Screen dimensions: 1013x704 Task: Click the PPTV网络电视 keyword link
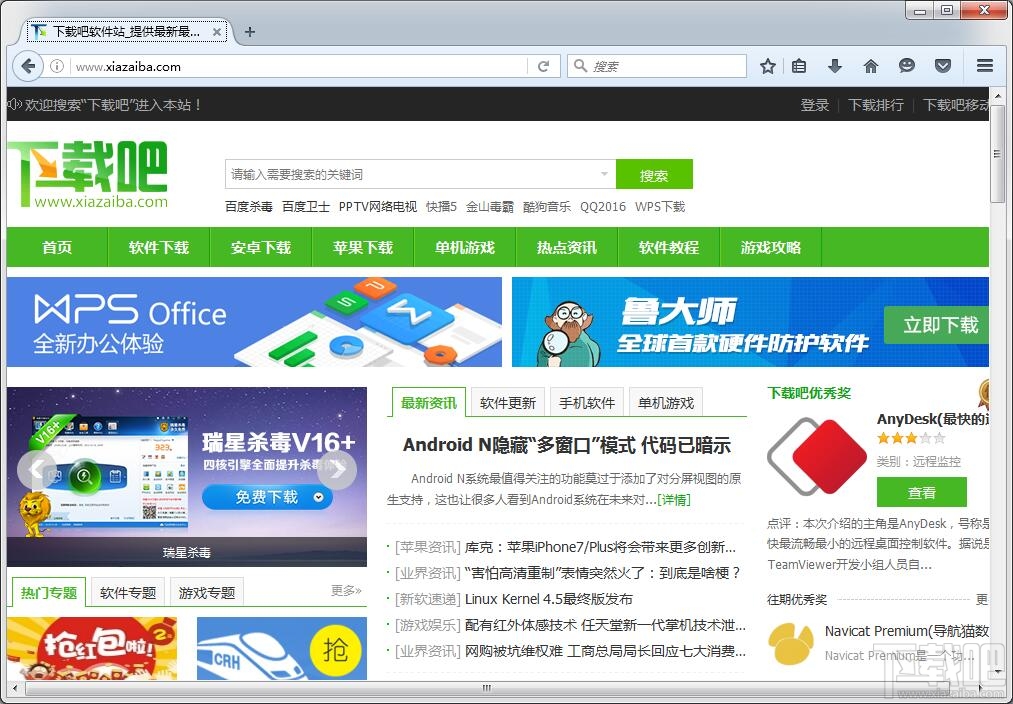tap(378, 207)
